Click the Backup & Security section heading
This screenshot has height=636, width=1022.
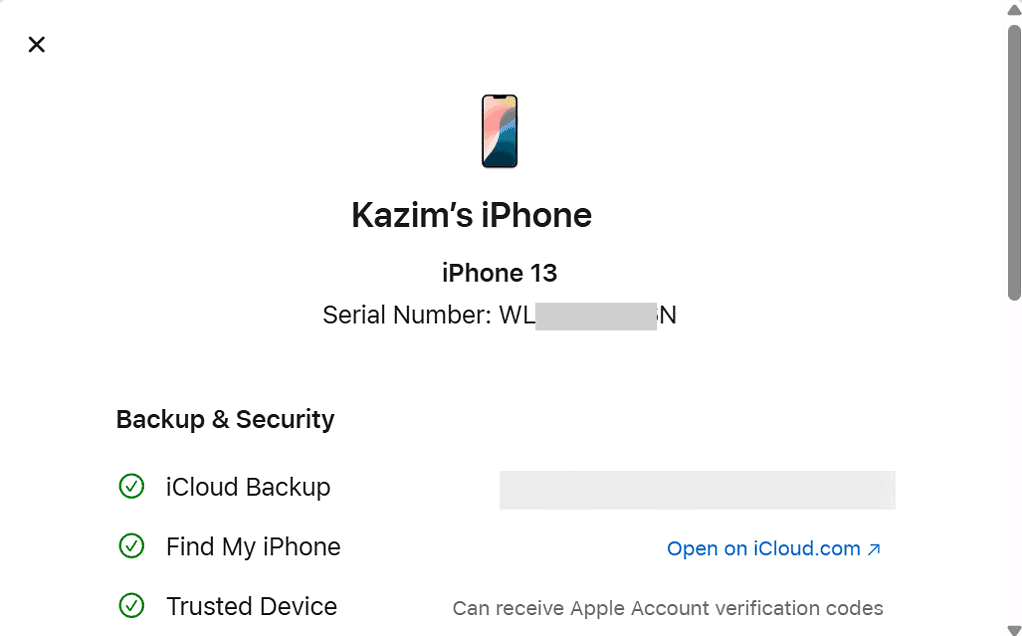pos(225,419)
